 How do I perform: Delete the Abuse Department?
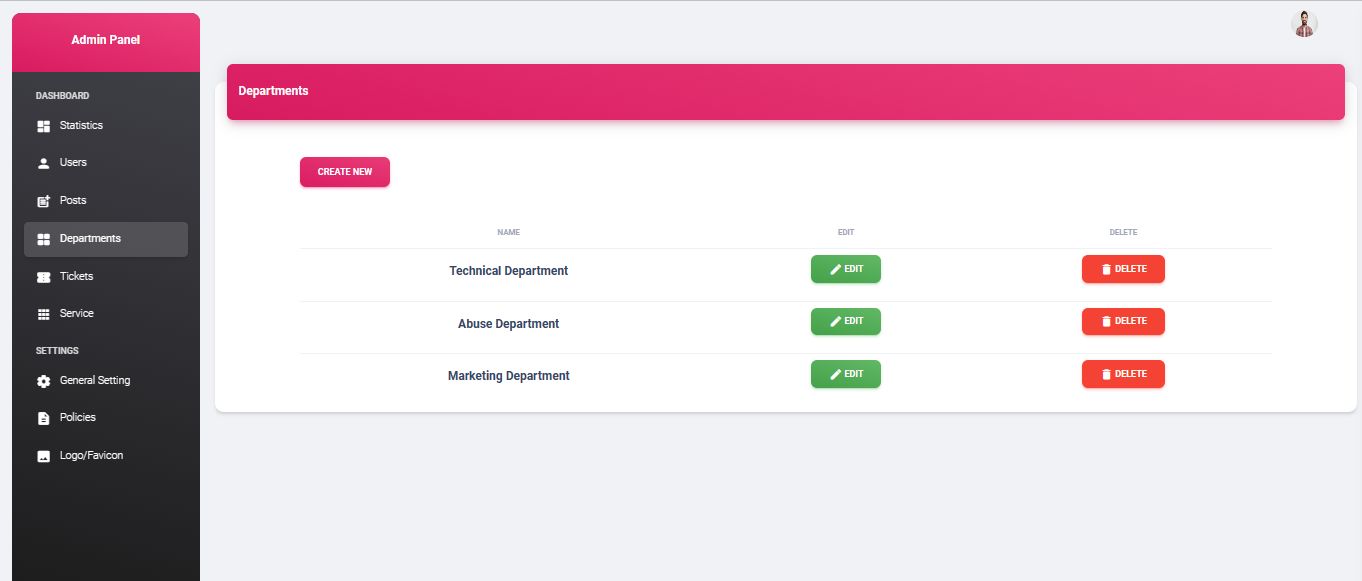pos(1123,321)
